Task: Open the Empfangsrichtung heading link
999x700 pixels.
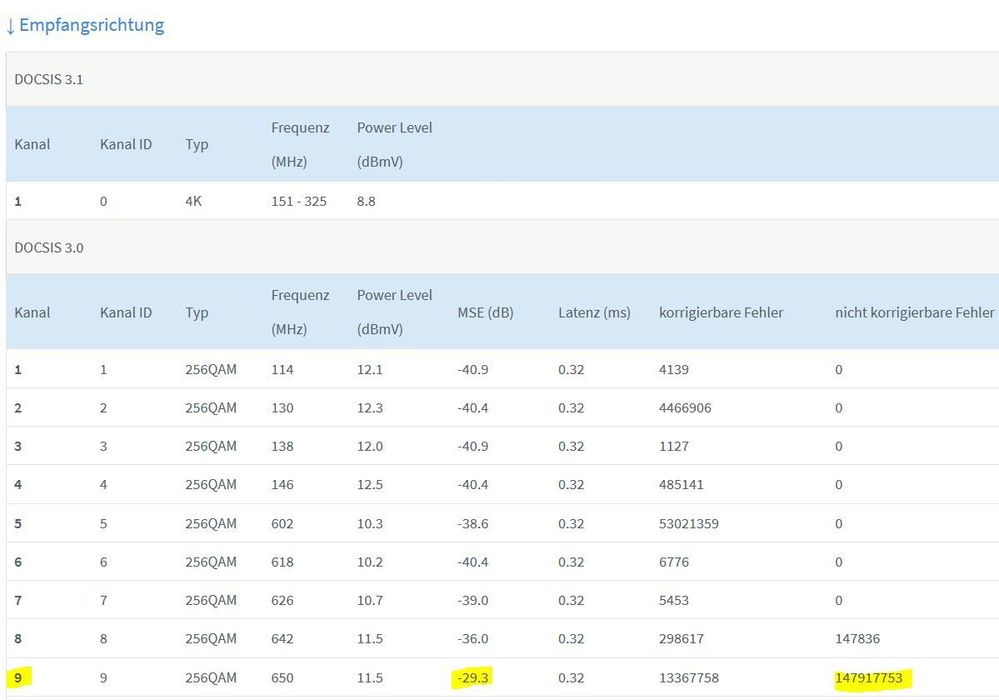Action: pyautogui.click(x=91, y=25)
